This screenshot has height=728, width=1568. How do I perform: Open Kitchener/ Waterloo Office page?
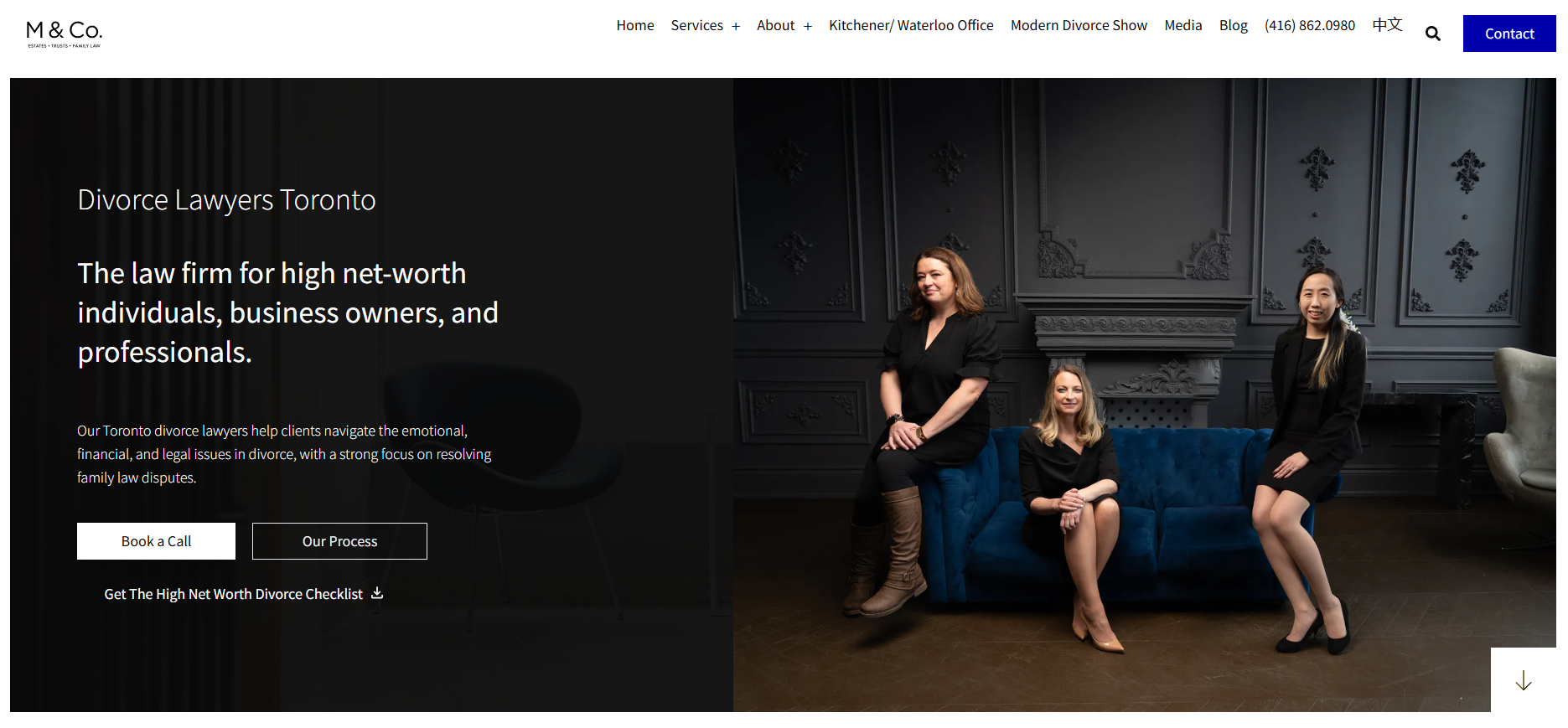(911, 25)
